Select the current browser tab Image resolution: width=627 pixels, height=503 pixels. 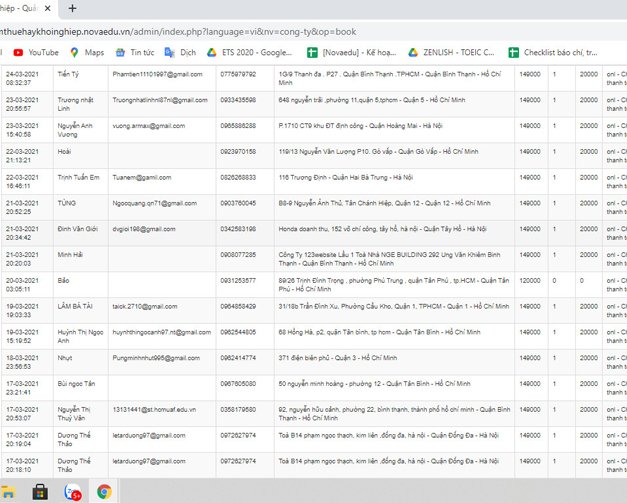point(18,8)
